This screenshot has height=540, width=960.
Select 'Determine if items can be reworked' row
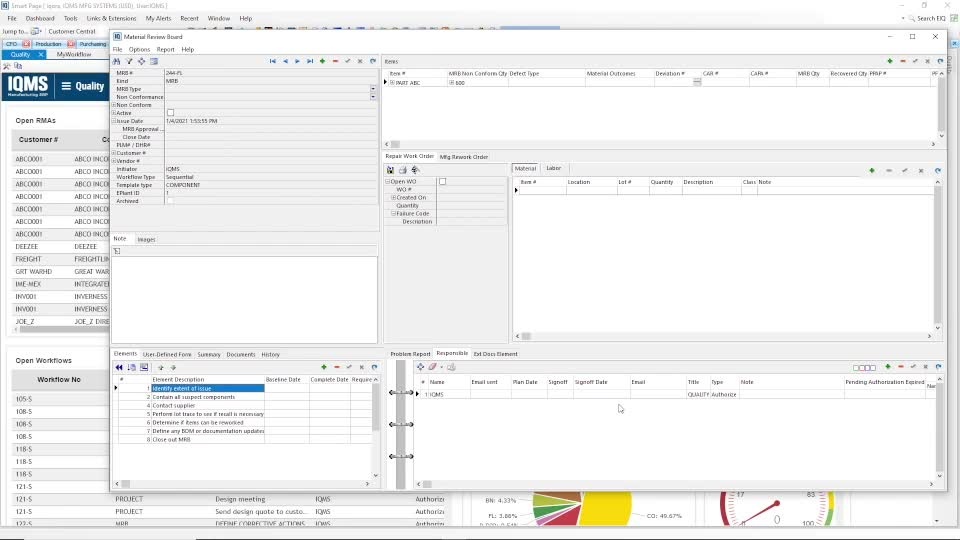tap(208, 422)
